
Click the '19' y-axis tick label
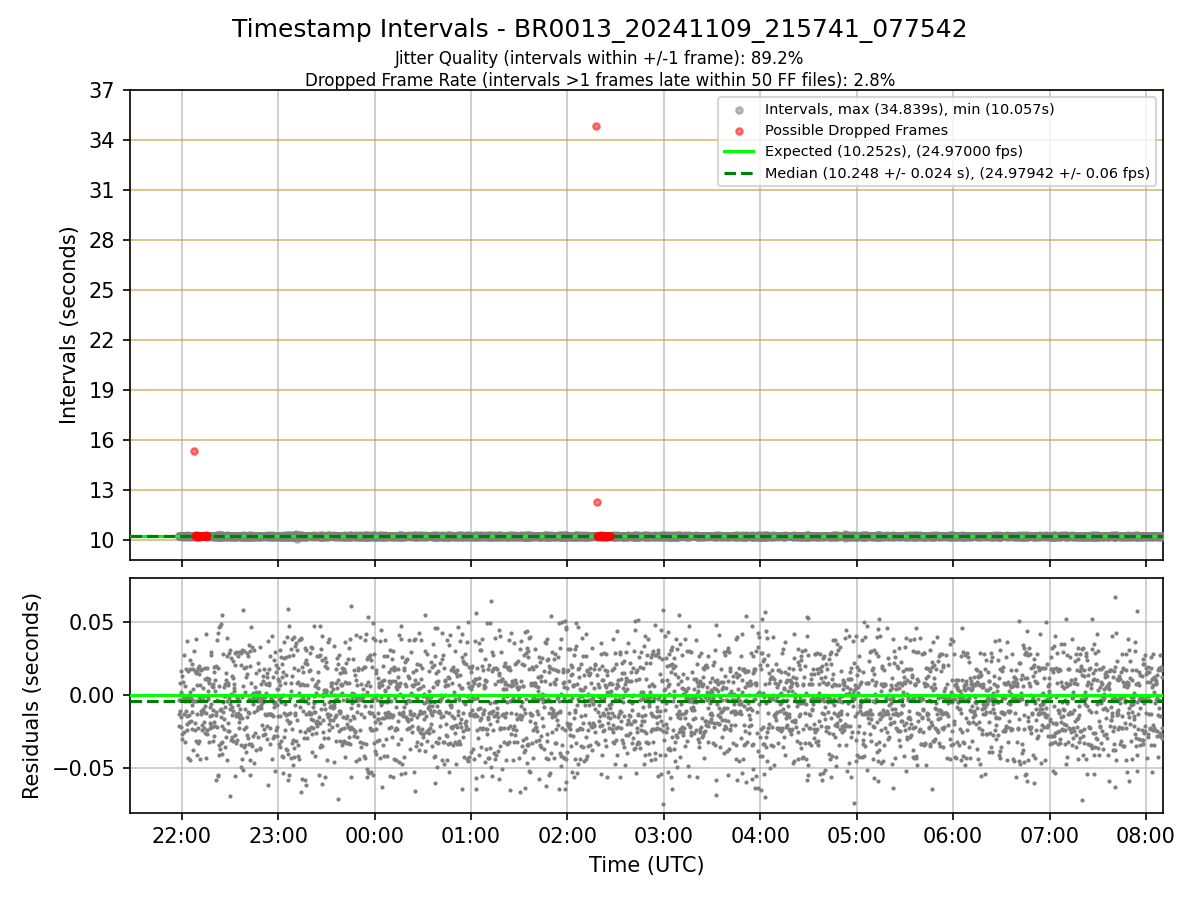tap(103, 391)
